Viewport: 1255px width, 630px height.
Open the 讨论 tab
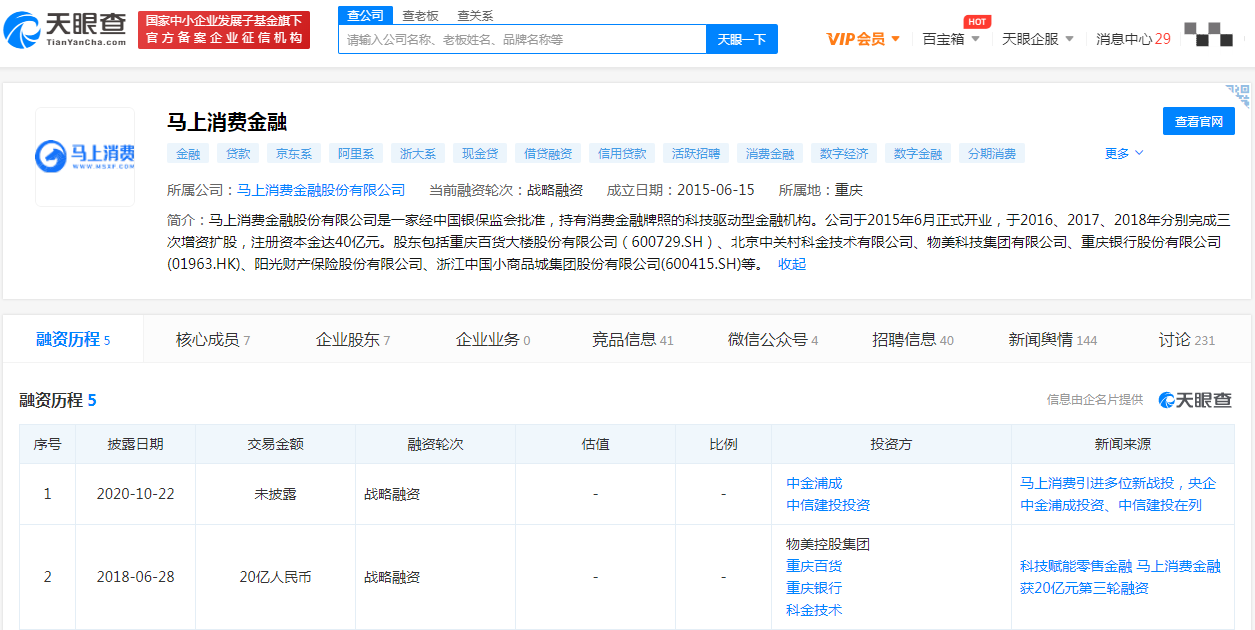(1187, 340)
